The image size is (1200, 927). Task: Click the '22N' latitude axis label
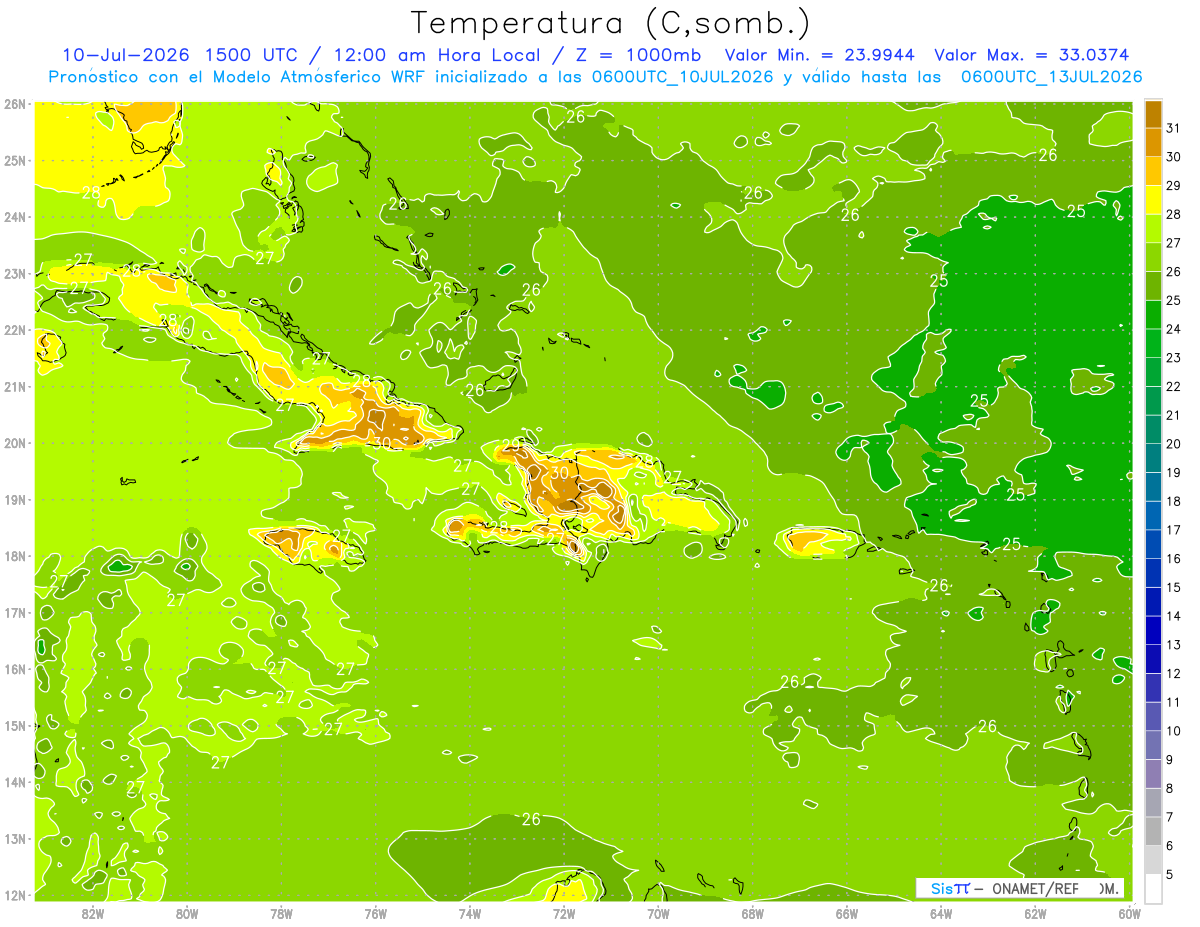coord(15,330)
